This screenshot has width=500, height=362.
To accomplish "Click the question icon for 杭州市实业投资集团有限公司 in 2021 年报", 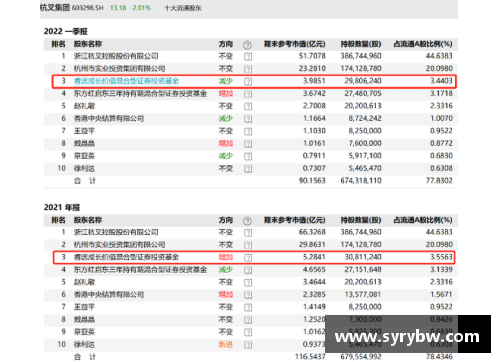I will (x=248, y=245).
